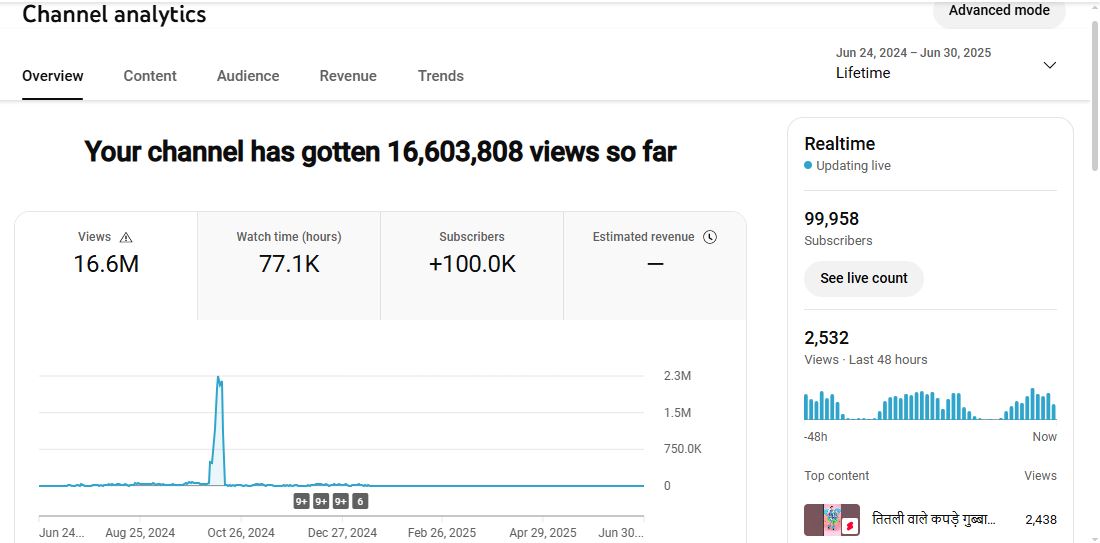The height and width of the screenshot is (543, 1100).
Task: Click the -48h chart label
Action: pos(815,436)
